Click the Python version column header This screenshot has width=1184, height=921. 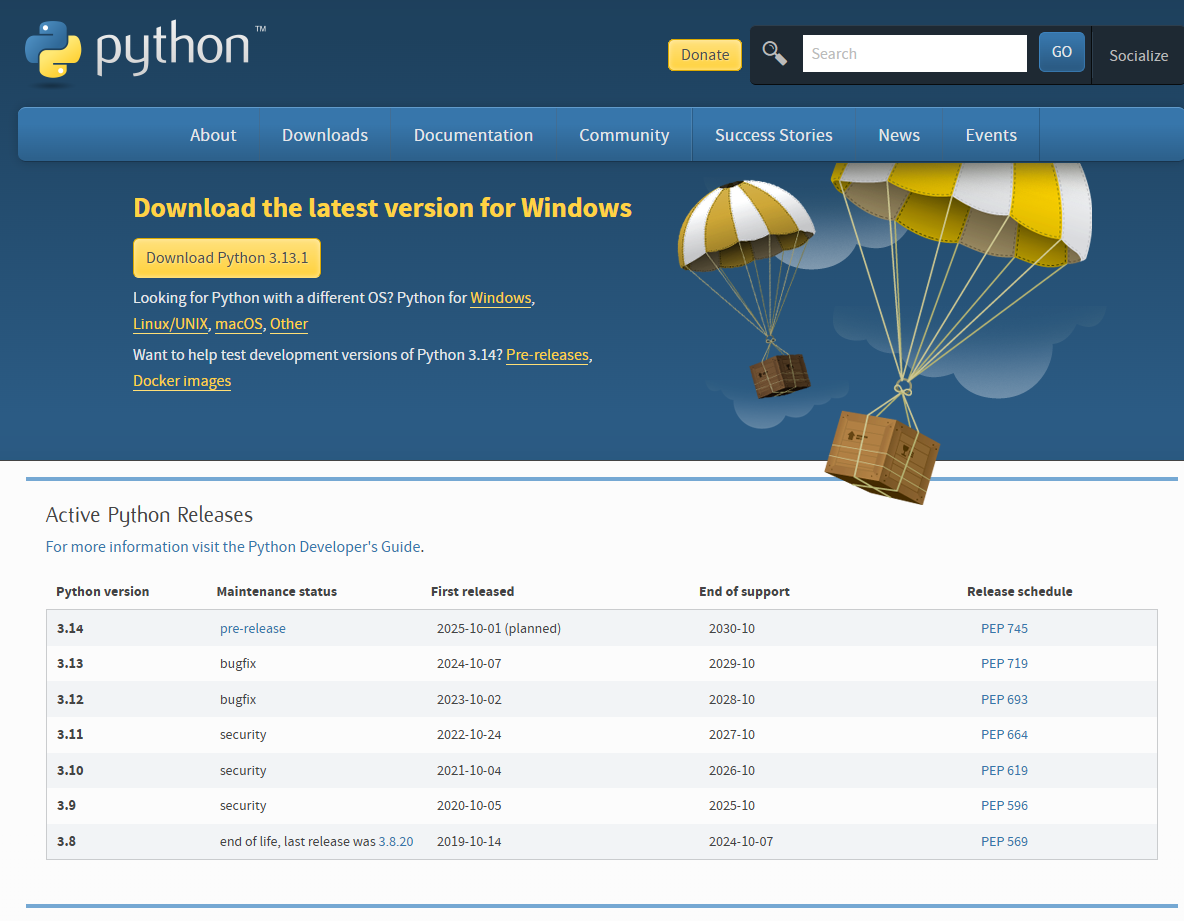(103, 592)
